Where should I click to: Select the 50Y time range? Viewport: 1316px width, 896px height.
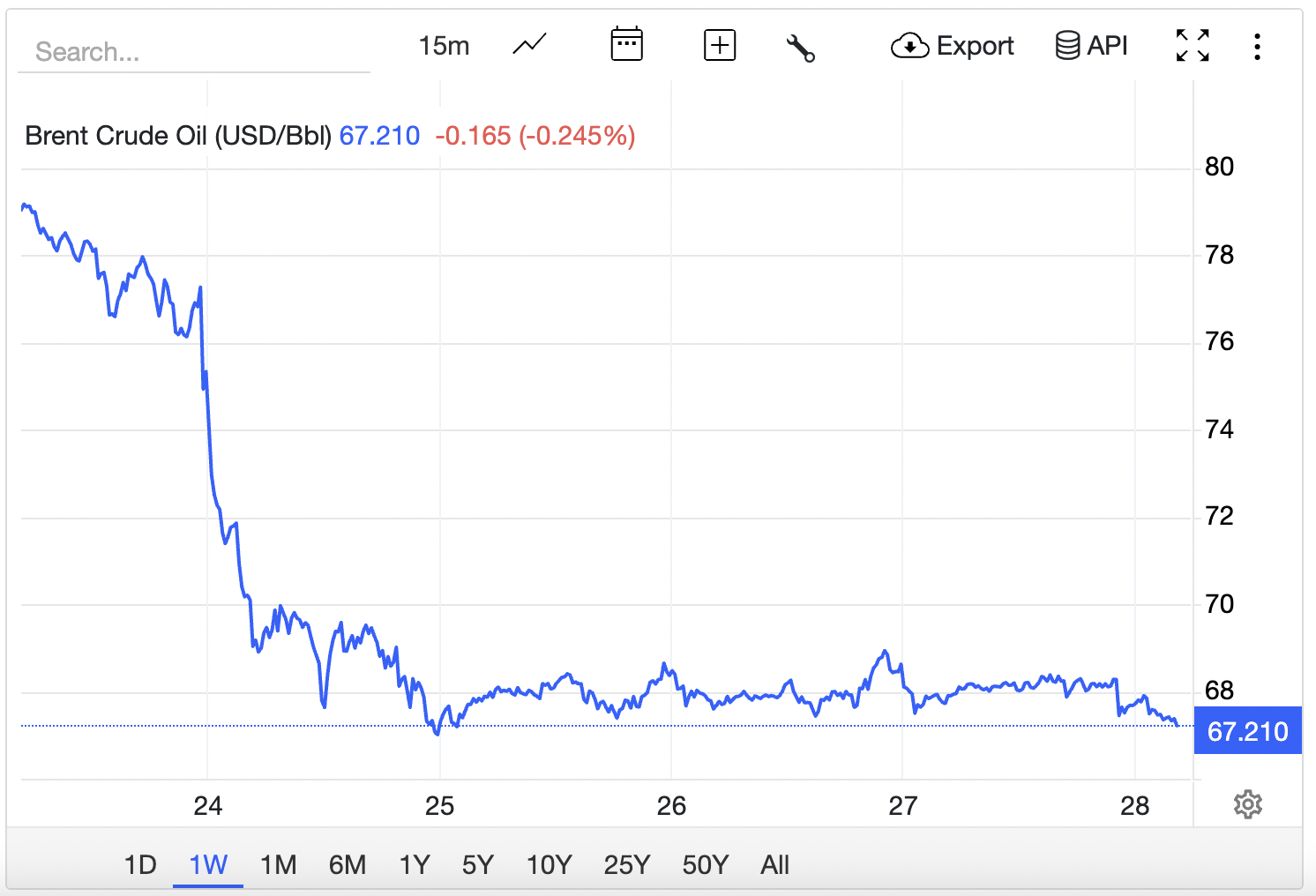point(706,864)
